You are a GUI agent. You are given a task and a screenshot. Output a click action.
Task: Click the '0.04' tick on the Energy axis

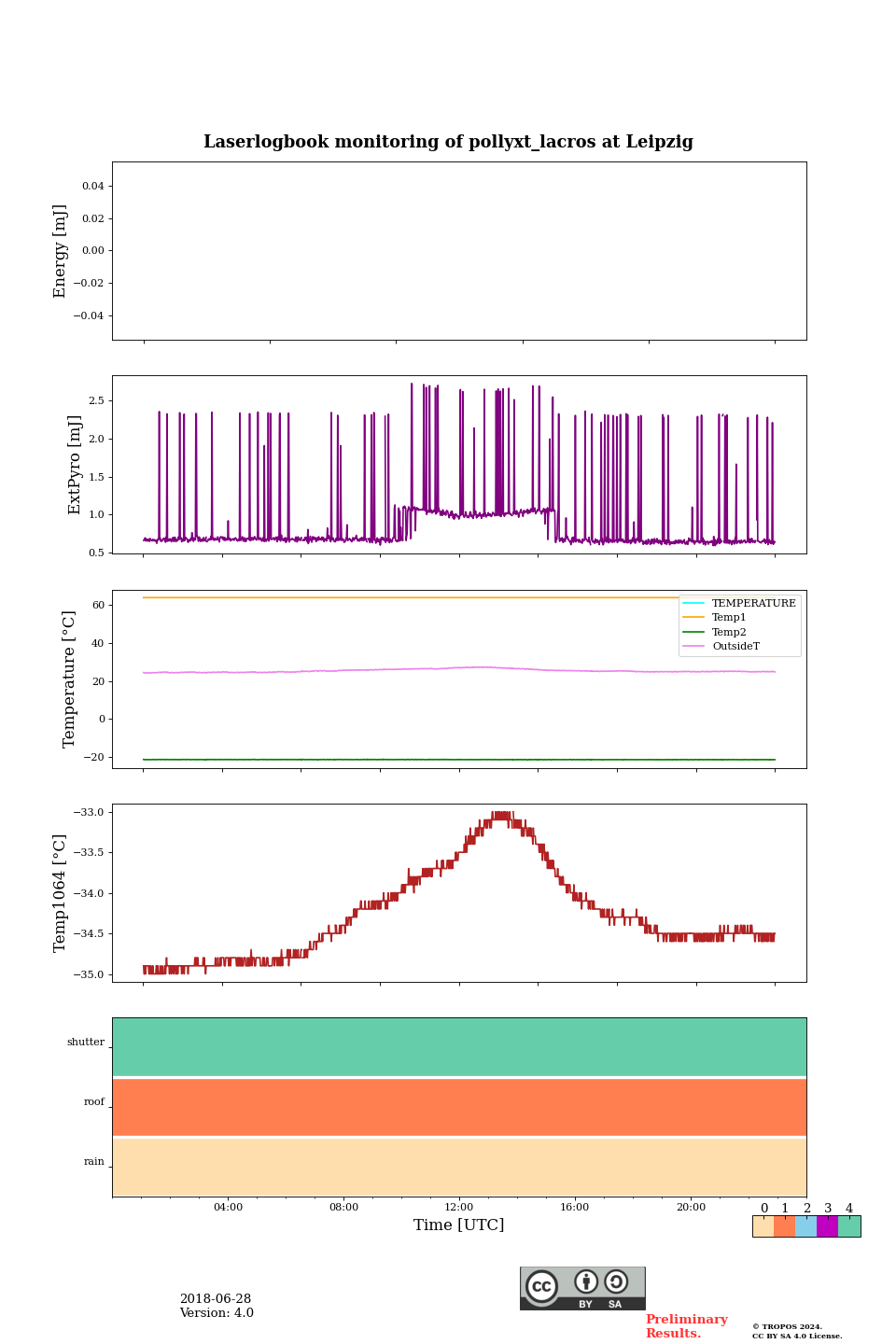pos(93,186)
